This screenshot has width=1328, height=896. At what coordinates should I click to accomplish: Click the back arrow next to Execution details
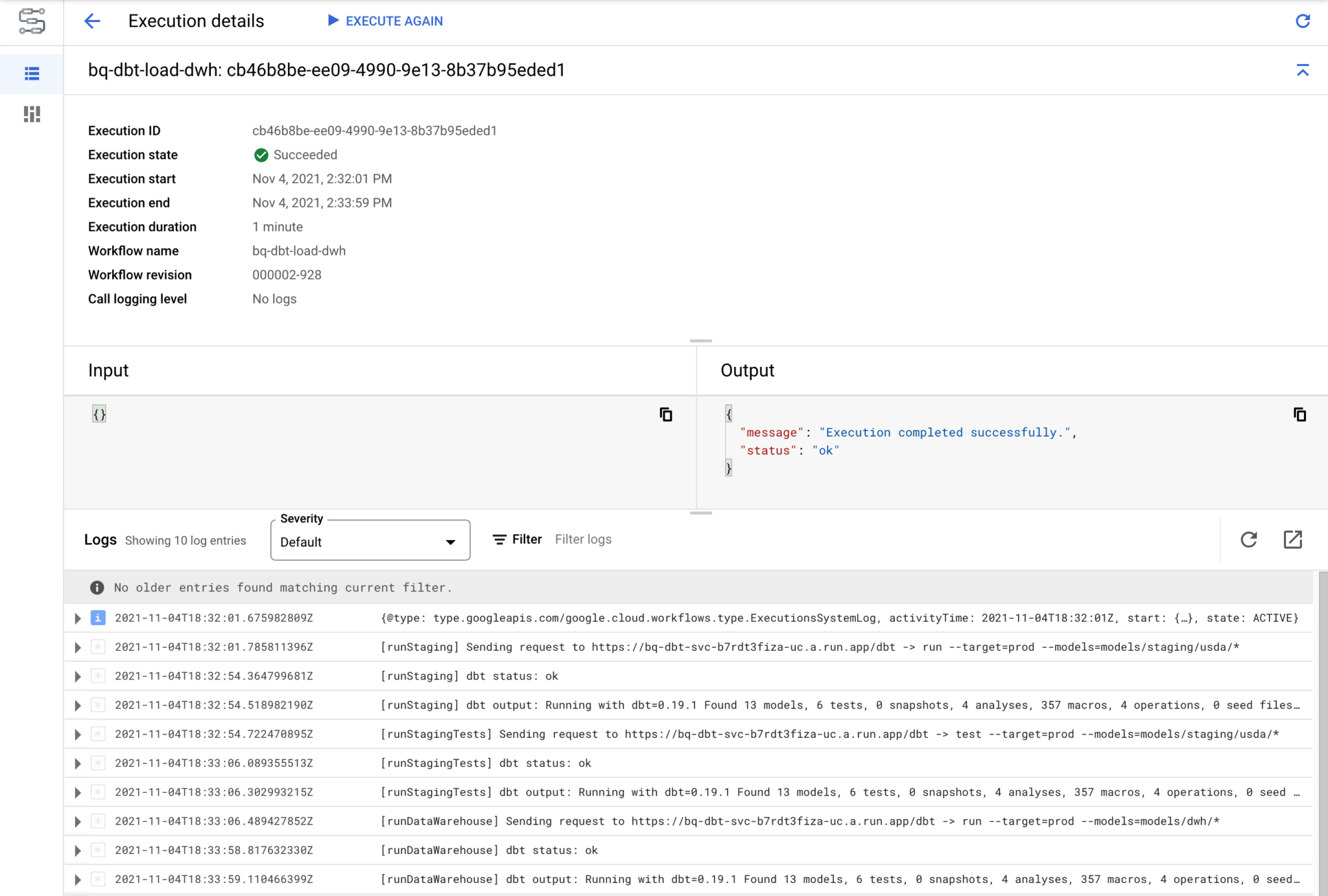click(x=93, y=21)
